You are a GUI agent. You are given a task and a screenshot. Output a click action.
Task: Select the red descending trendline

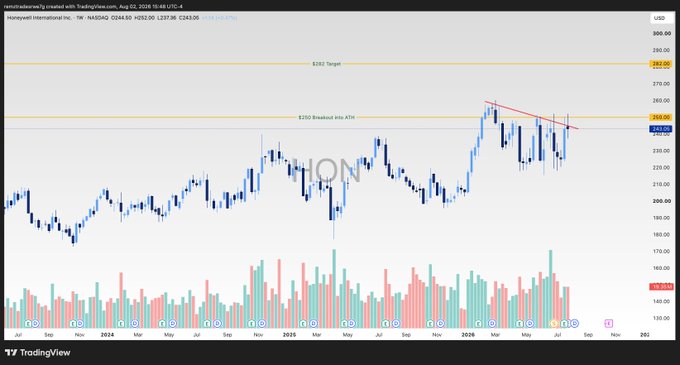point(531,115)
